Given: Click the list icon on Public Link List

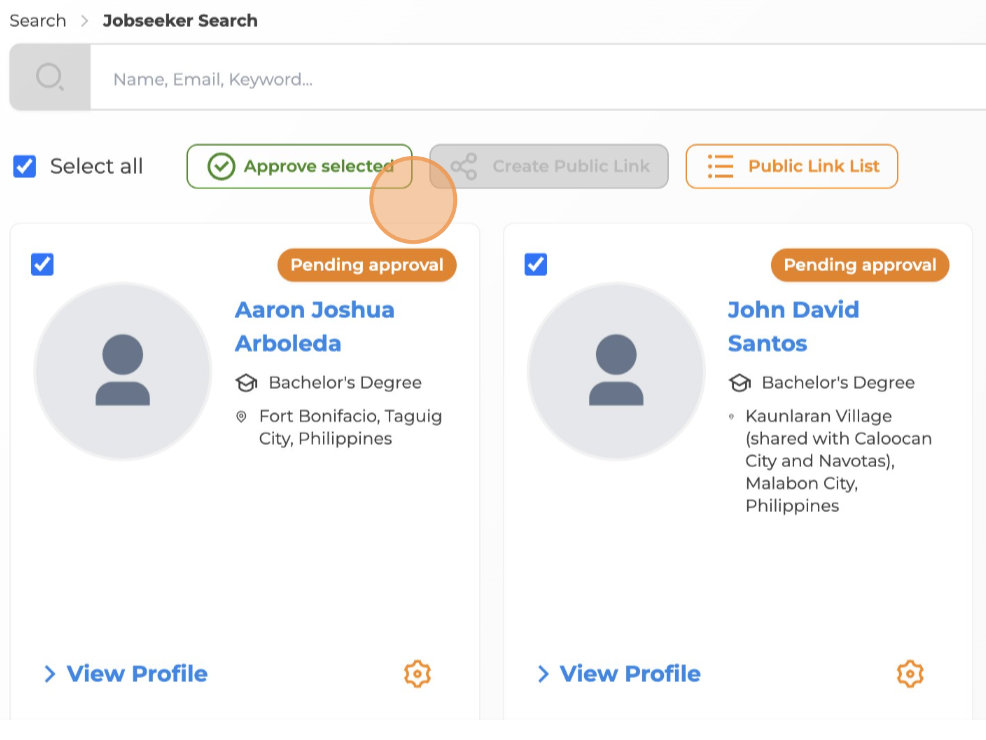Looking at the screenshot, I should point(721,167).
